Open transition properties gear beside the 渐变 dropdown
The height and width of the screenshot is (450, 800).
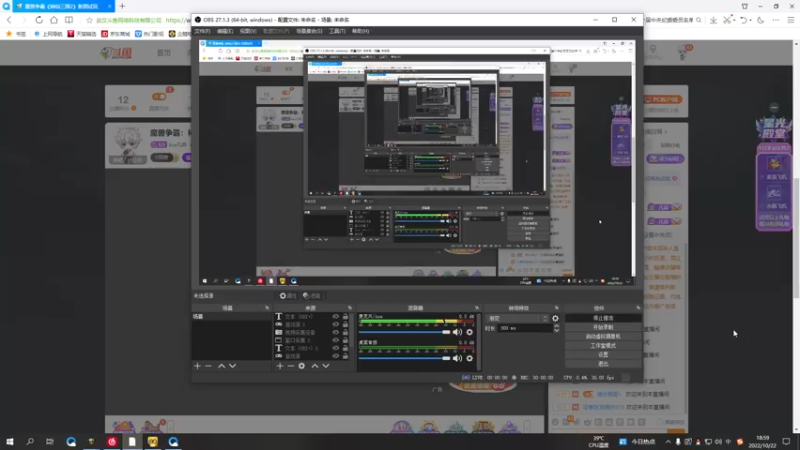tap(555, 318)
